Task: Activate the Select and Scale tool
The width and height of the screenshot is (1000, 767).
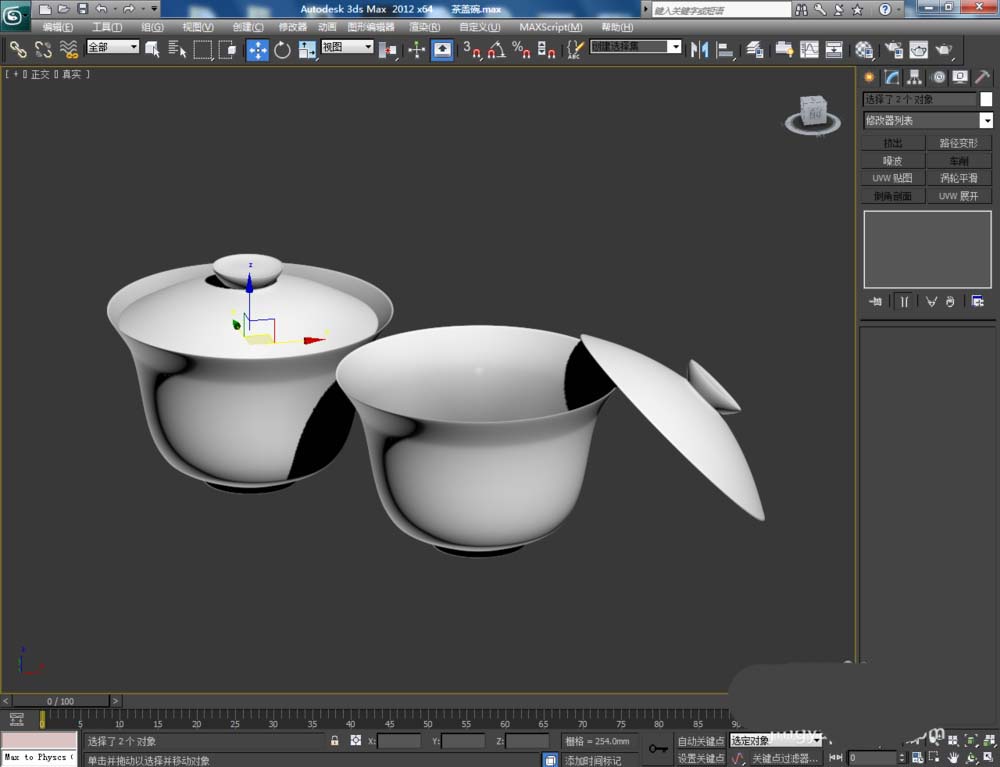Action: pos(307,50)
